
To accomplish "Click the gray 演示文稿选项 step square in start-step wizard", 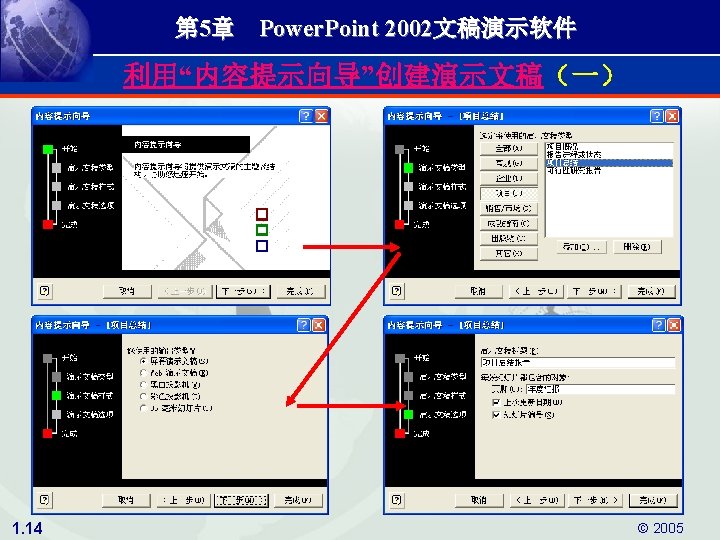I will coord(56,205).
